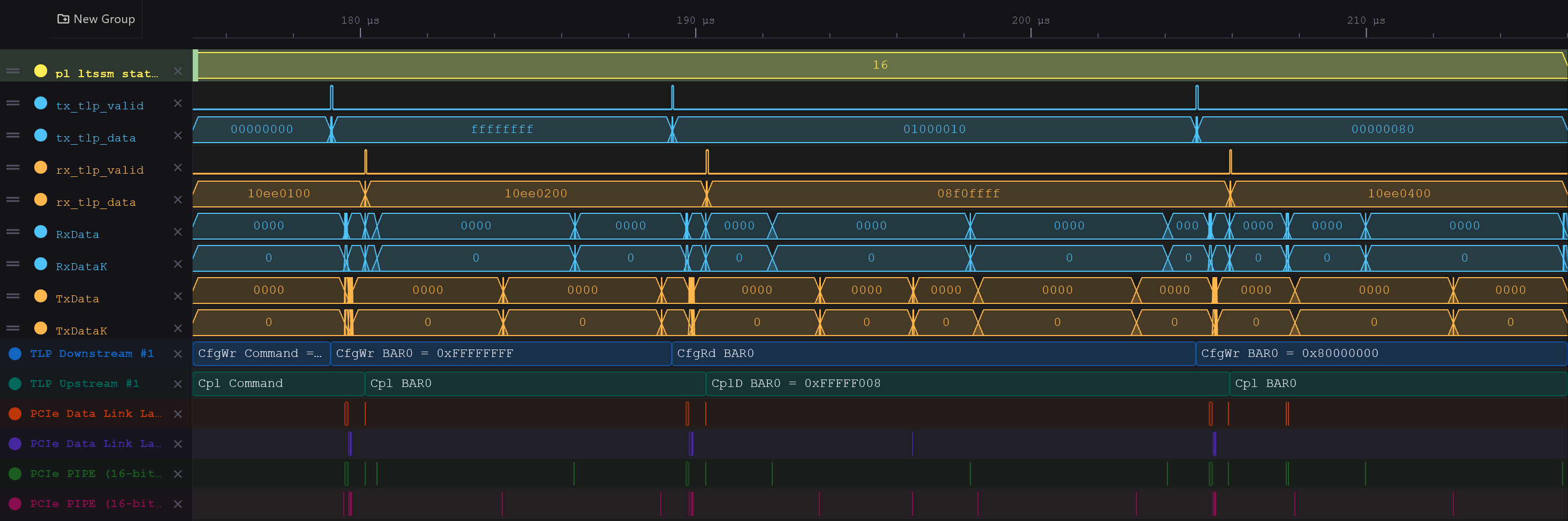Remove the TxDataK signal
The width and height of the screenshot is (1568, 521).
click(178, 328)
